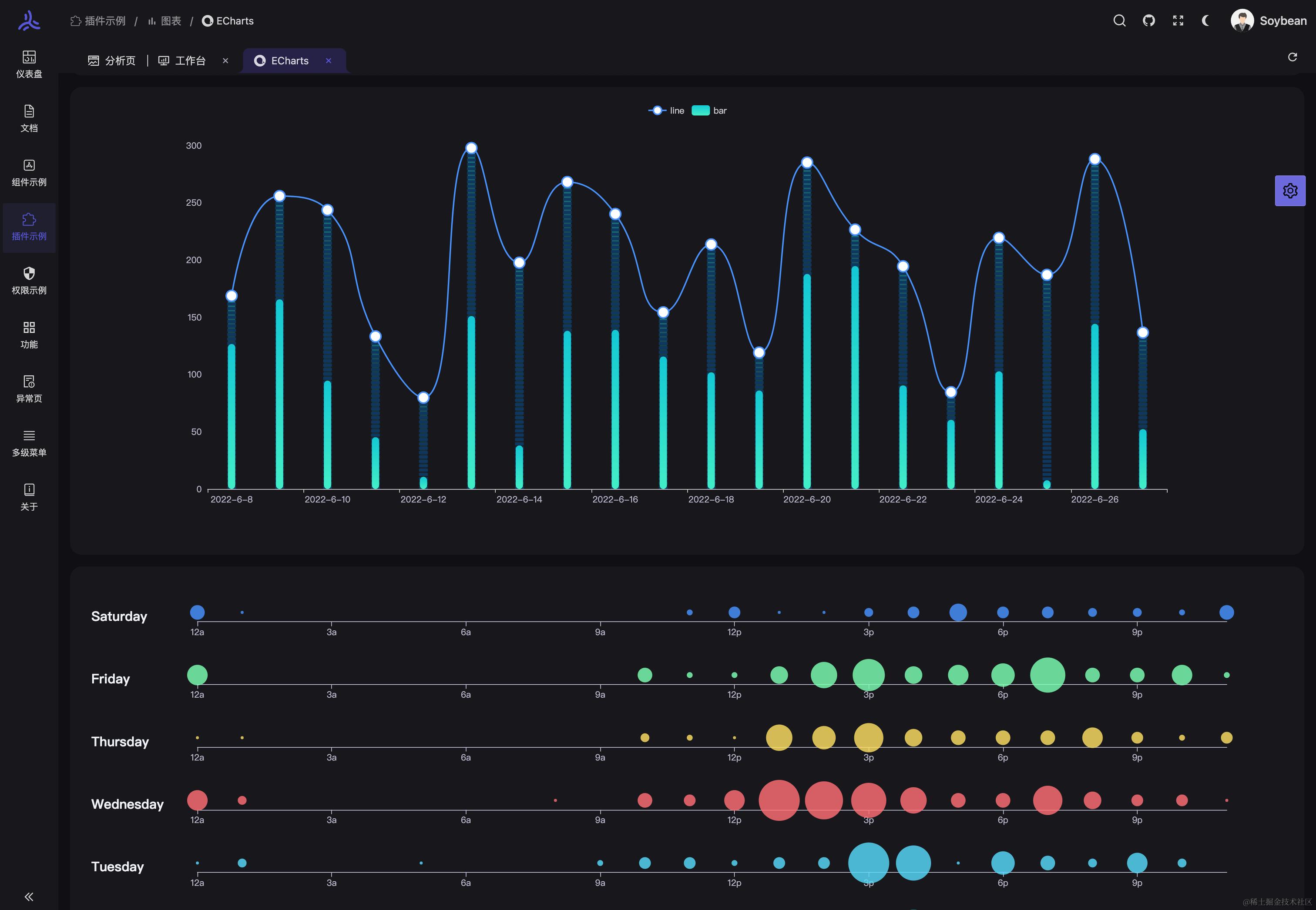Open the search icon in header
Screen dimensions: 1316x910
(1119, 21)
